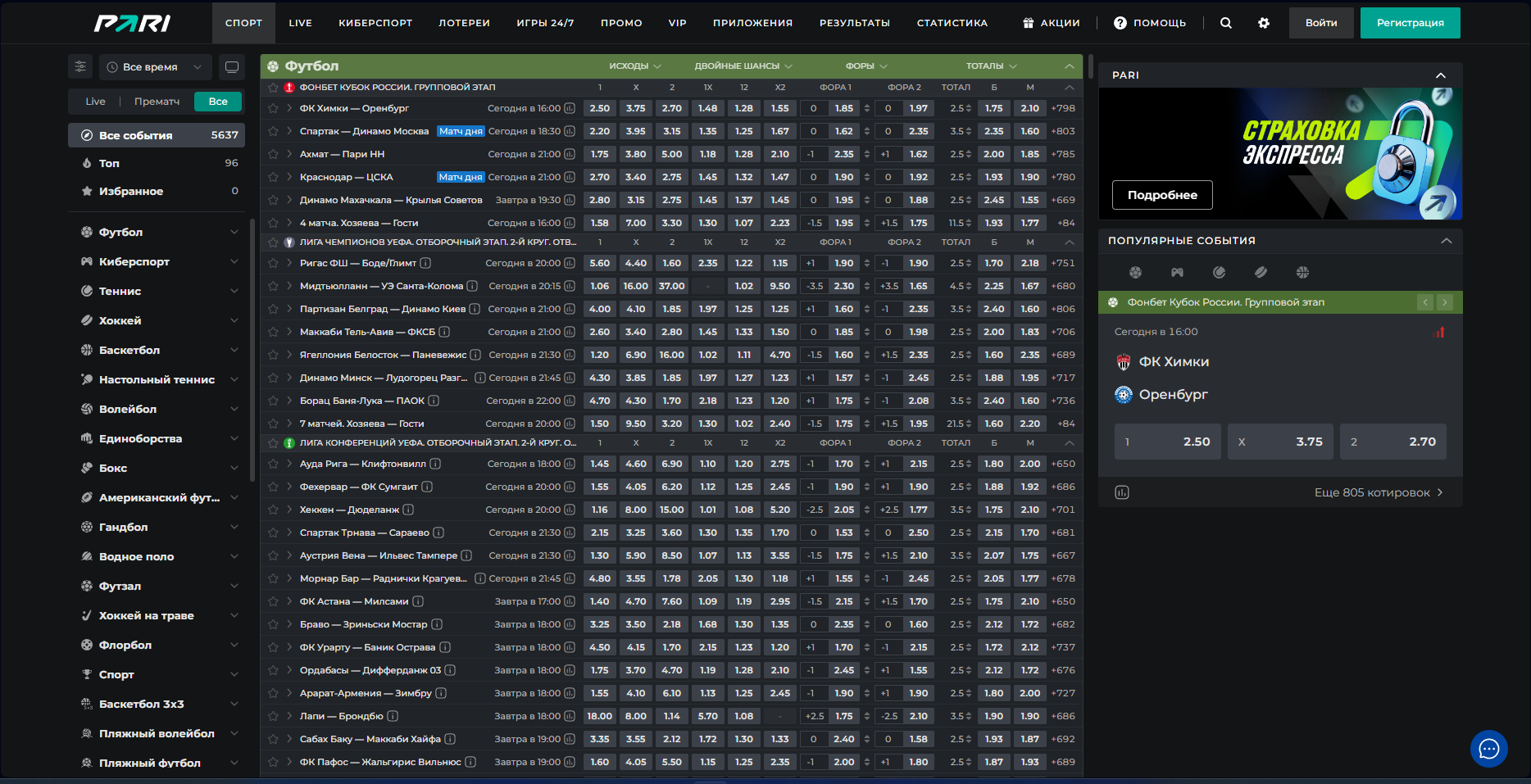Screen dimensions: 1531x784
Task: Favorite the Краснодар — ЦСКА match
Action: click(273, 177)
